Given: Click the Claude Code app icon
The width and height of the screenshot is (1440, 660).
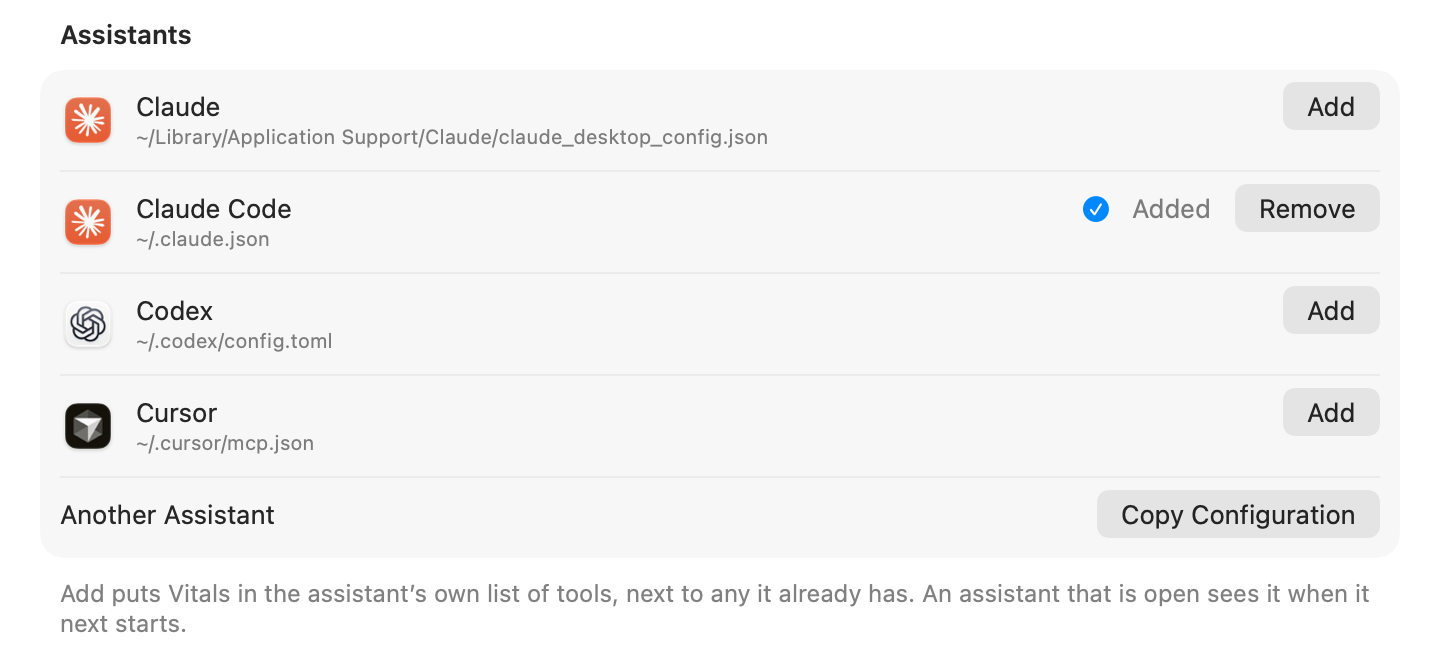Looking at the screenshot, I should (88, 222).
